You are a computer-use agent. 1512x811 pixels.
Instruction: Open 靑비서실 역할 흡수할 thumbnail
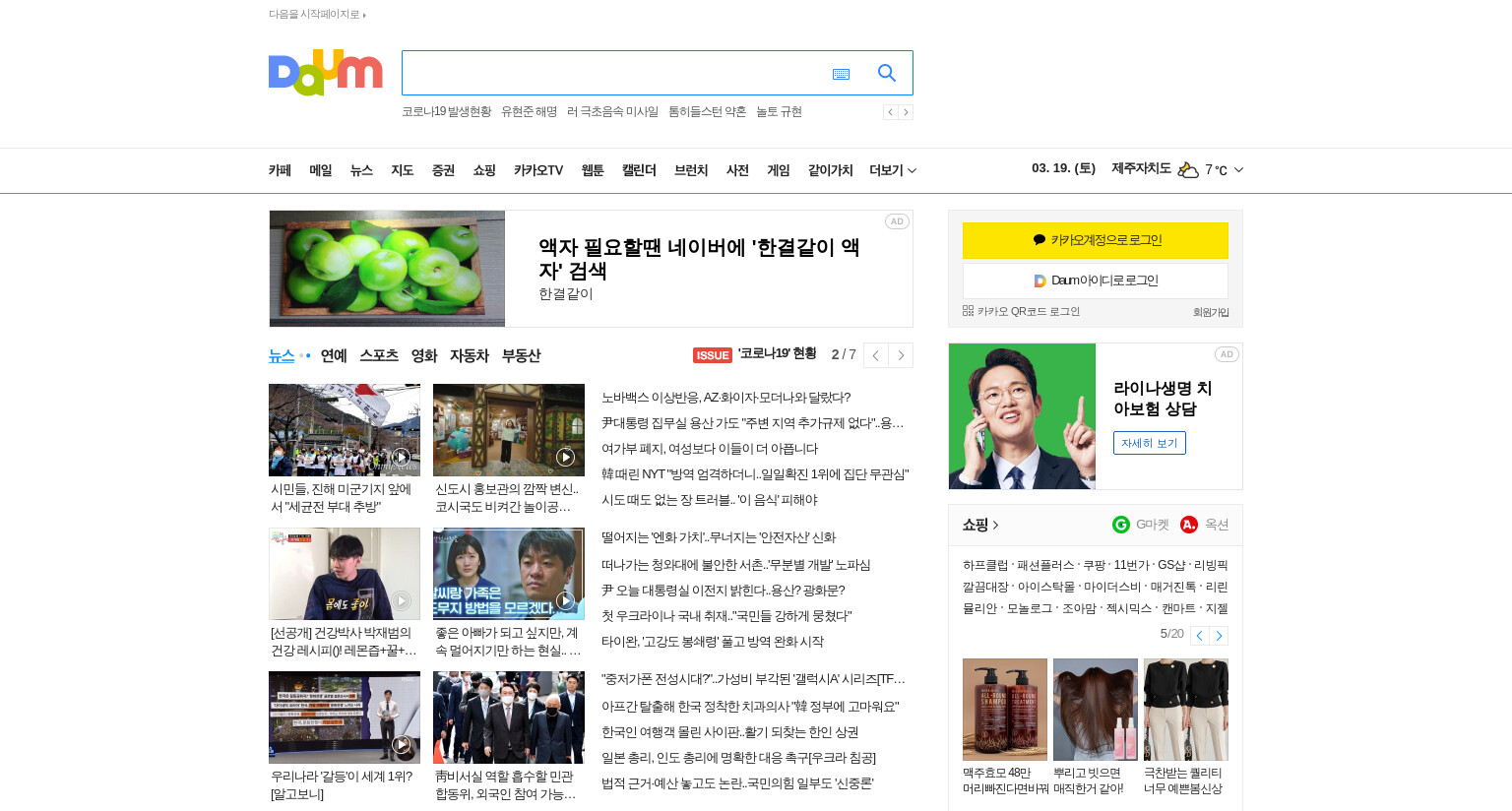509,717
